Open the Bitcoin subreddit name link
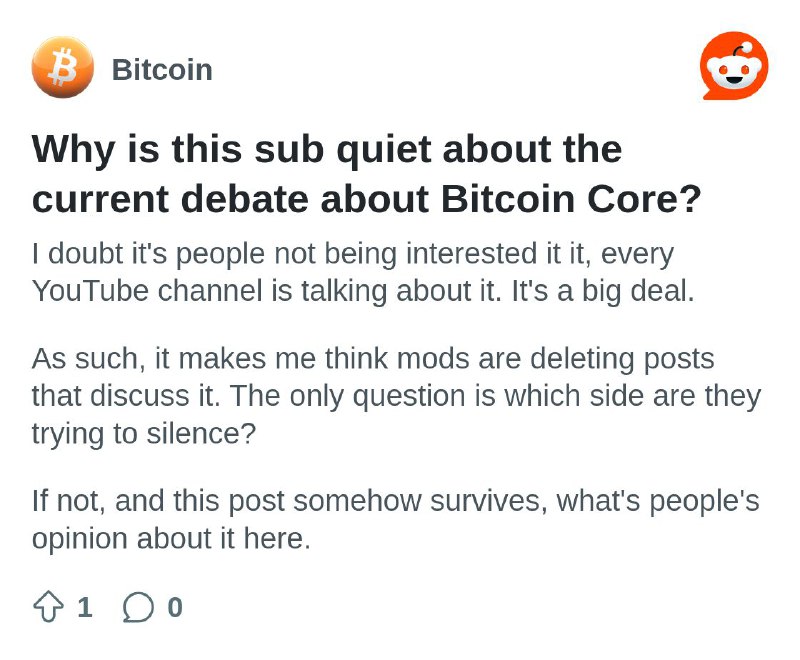The width and height of the screenshot is (800, 660). coord(162,69)
